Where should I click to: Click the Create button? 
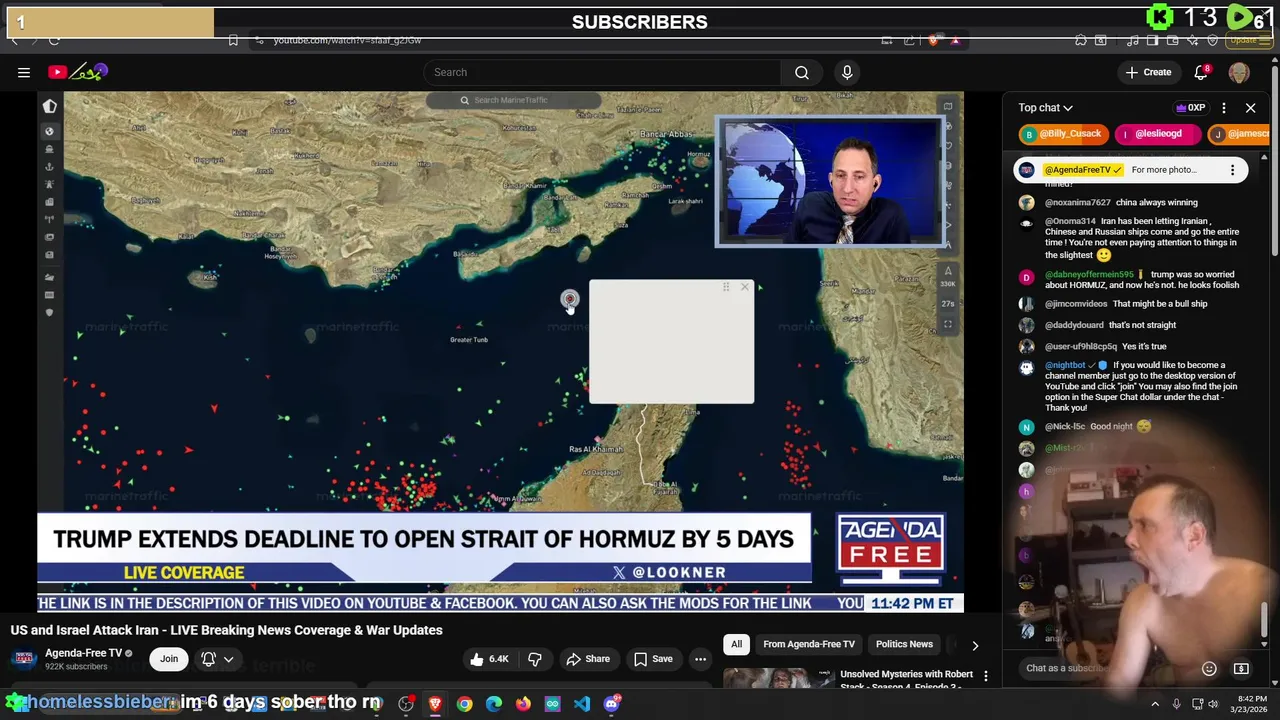click(x=1148, y=72)
